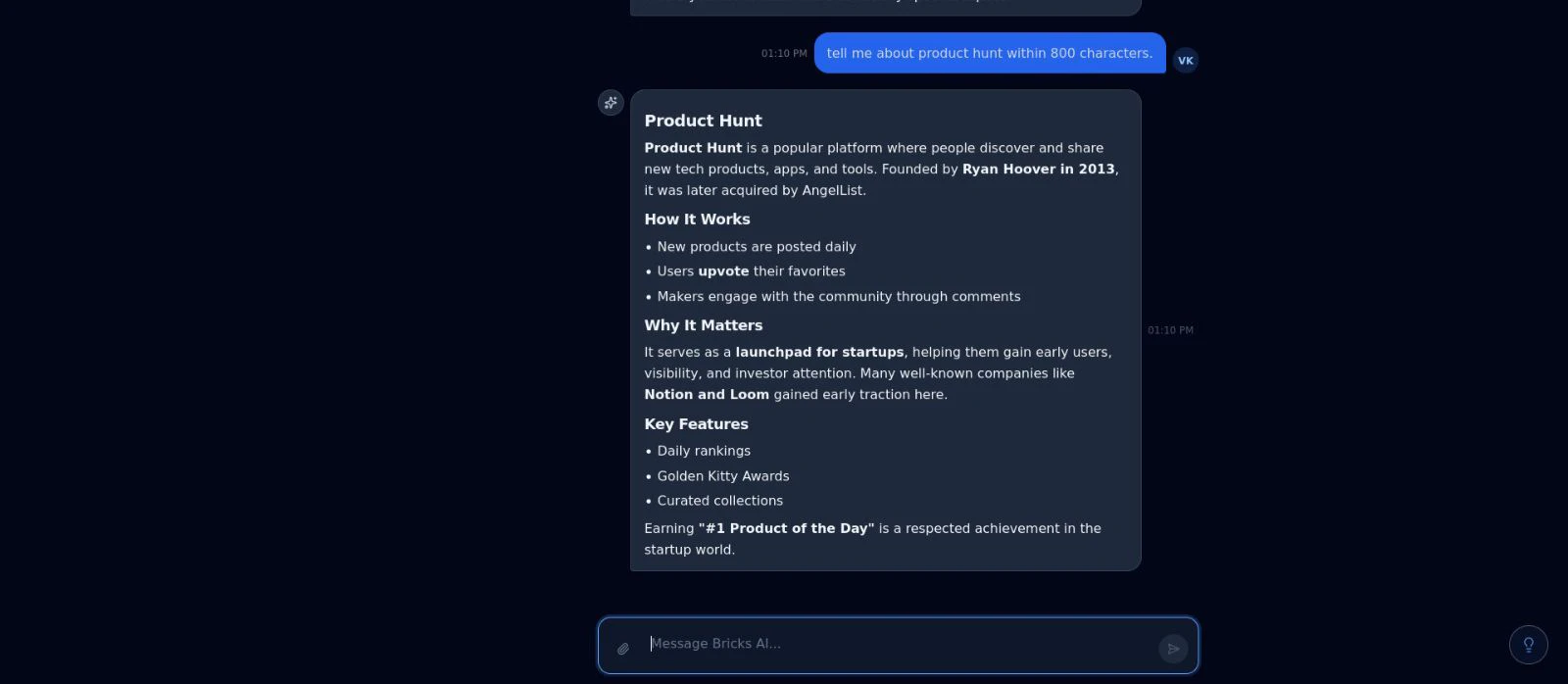Click bold text Ryan Hoover in 2013
1568x684 pixels.
(x=1039, y=169)
